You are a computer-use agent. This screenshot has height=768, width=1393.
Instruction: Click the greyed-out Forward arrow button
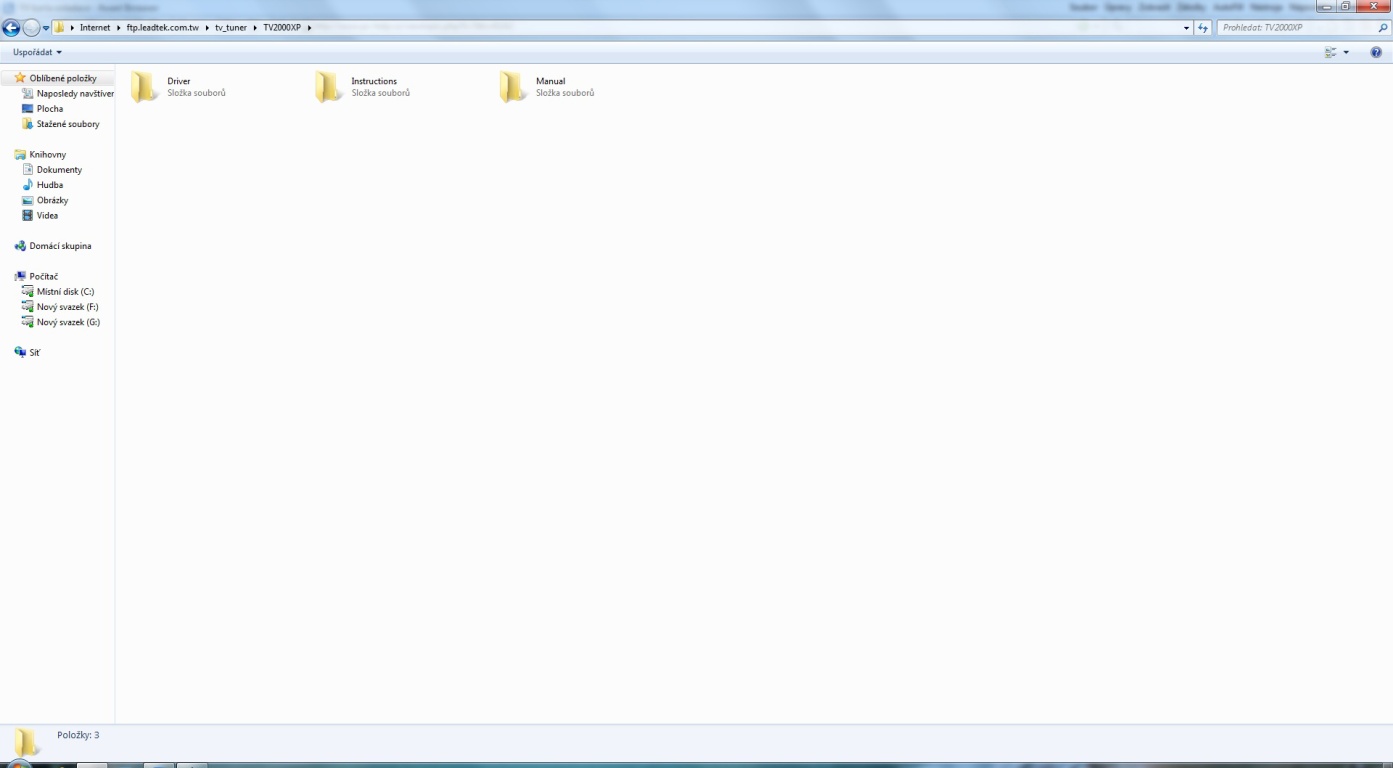coord(31,28)
